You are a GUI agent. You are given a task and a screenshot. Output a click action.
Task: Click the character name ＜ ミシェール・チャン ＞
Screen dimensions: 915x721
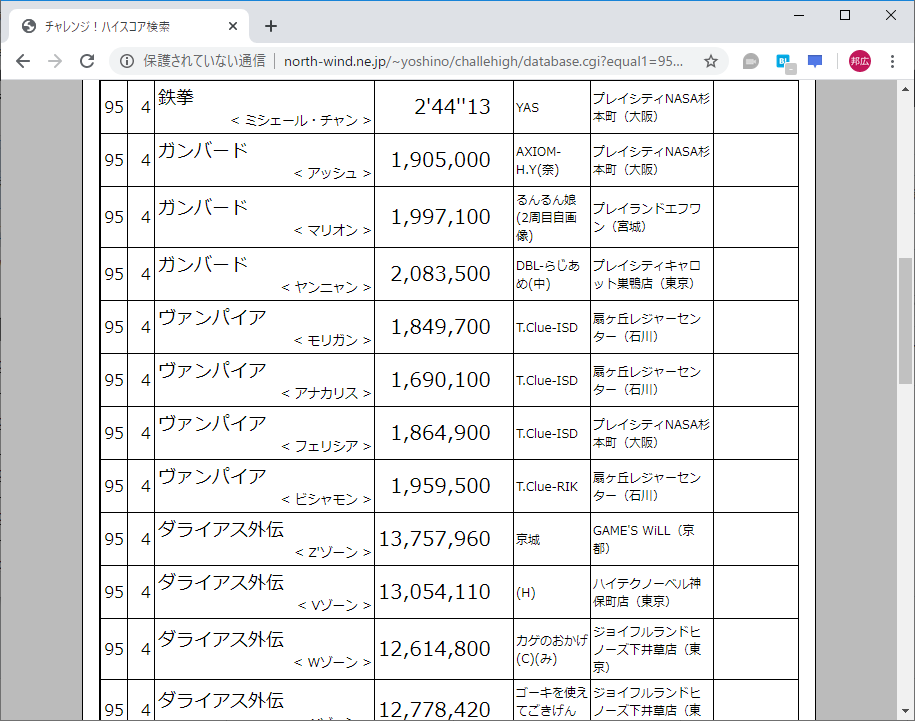301,120
